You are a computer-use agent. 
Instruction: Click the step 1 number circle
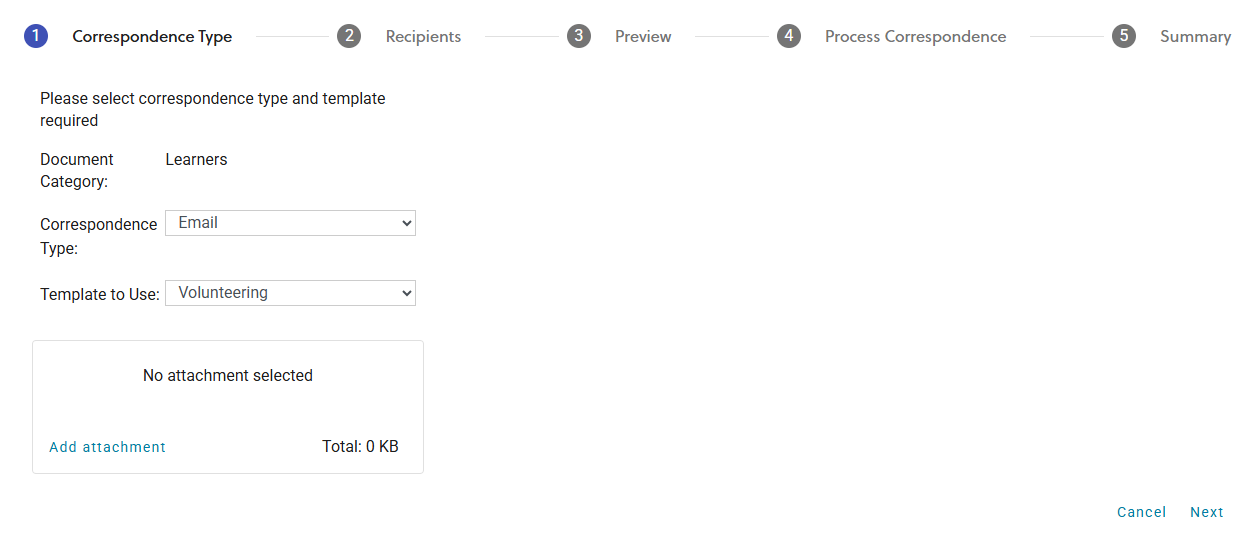click(x=36, y=37)
